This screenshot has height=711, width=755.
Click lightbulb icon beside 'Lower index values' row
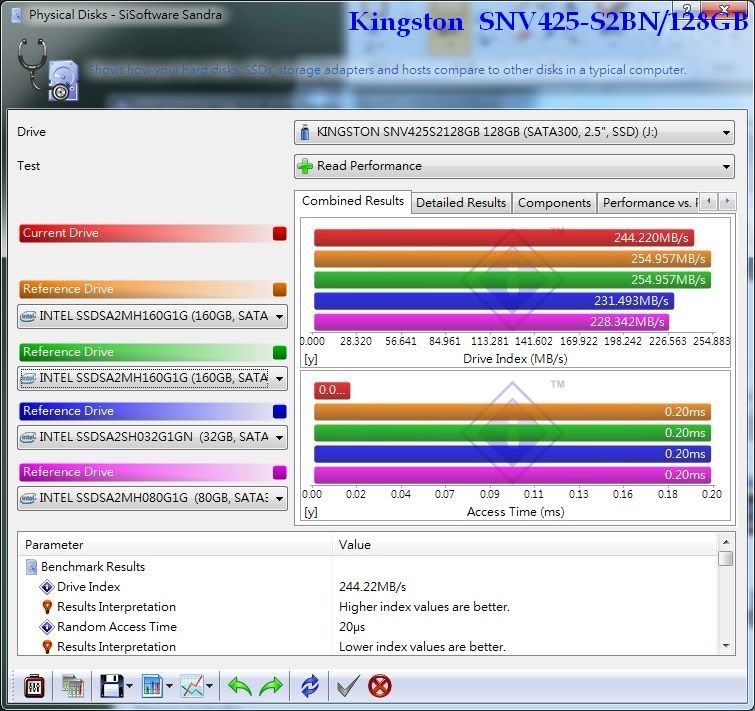coord(47,646)
